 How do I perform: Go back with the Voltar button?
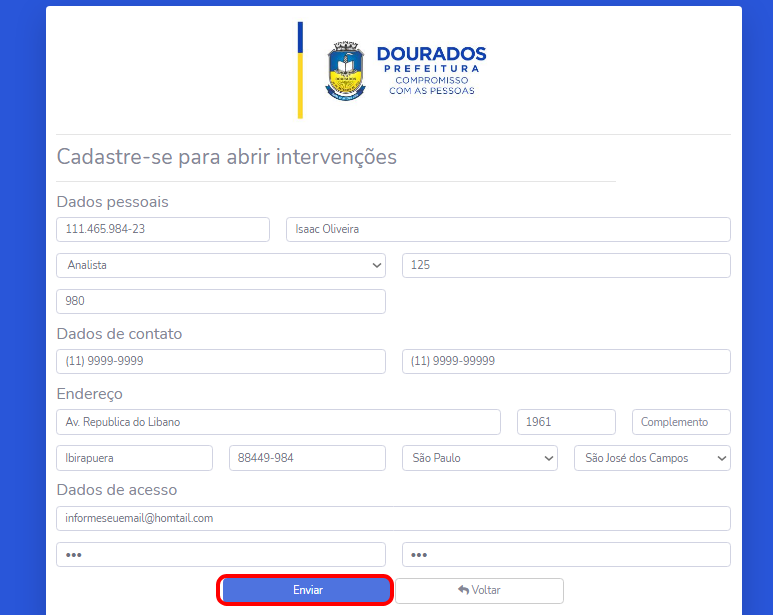pyautogui.click(x=479, y=590)
